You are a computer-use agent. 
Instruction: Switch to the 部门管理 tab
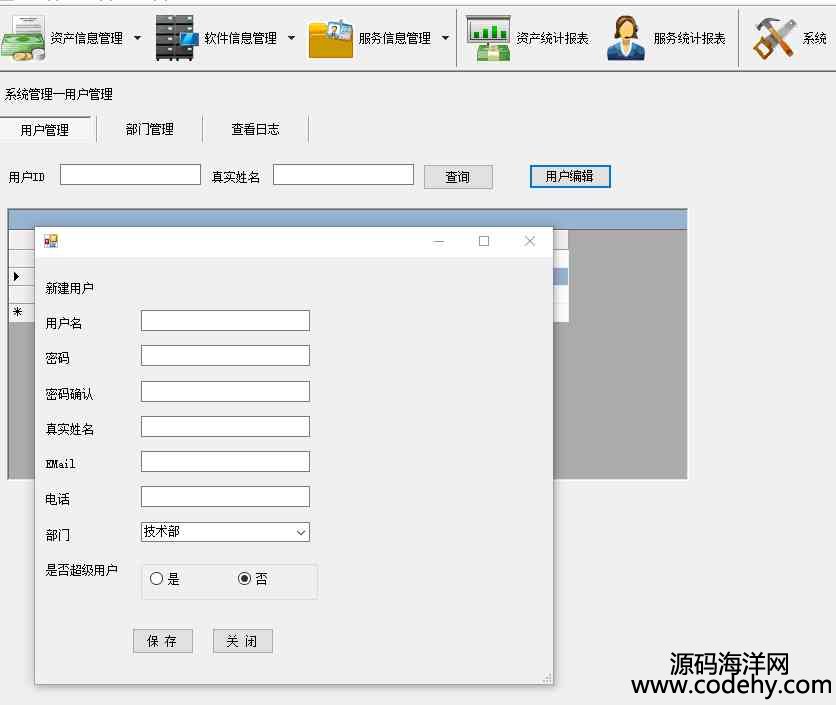pos(150,129)
